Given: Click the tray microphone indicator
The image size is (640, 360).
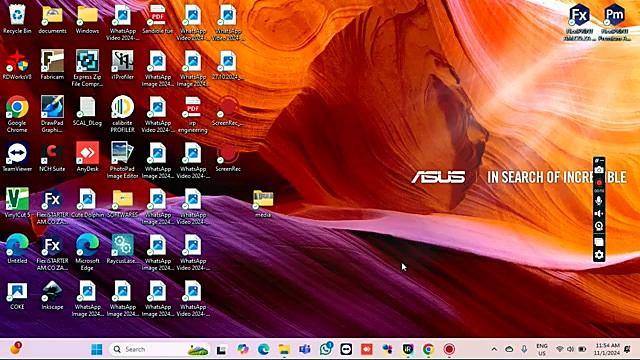Looking at the screenshot, I should [x=524, y=349].
